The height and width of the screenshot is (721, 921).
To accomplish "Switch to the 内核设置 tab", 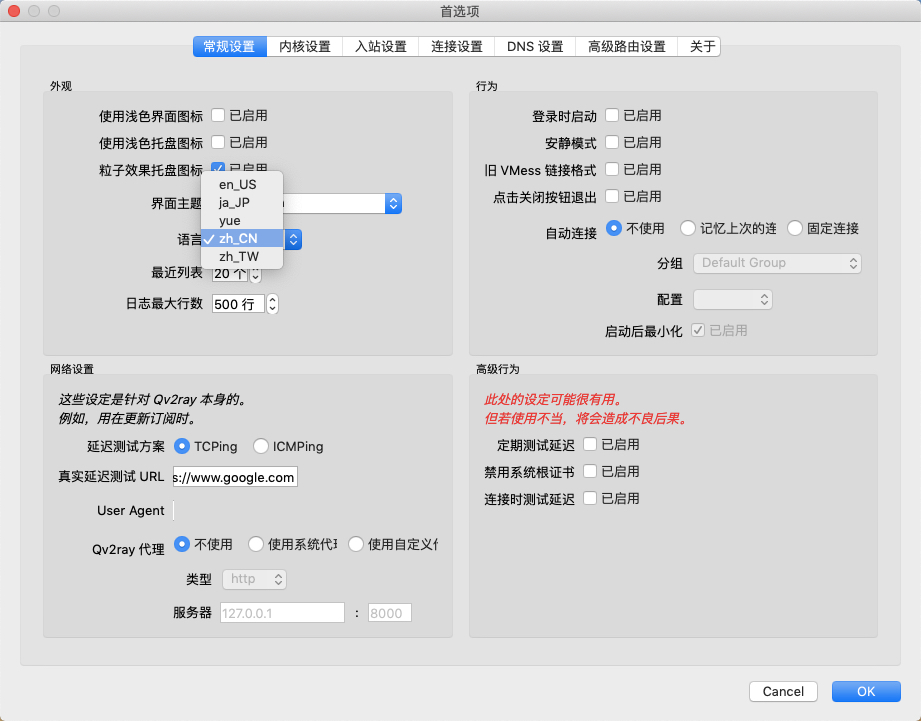I will tap(305, 47).
